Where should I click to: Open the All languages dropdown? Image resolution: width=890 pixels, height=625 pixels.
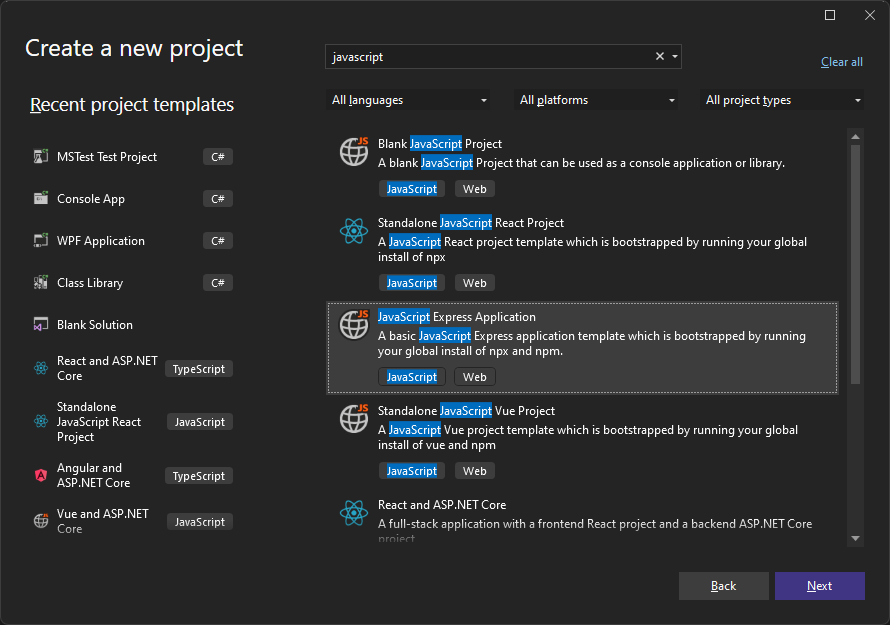408,99
